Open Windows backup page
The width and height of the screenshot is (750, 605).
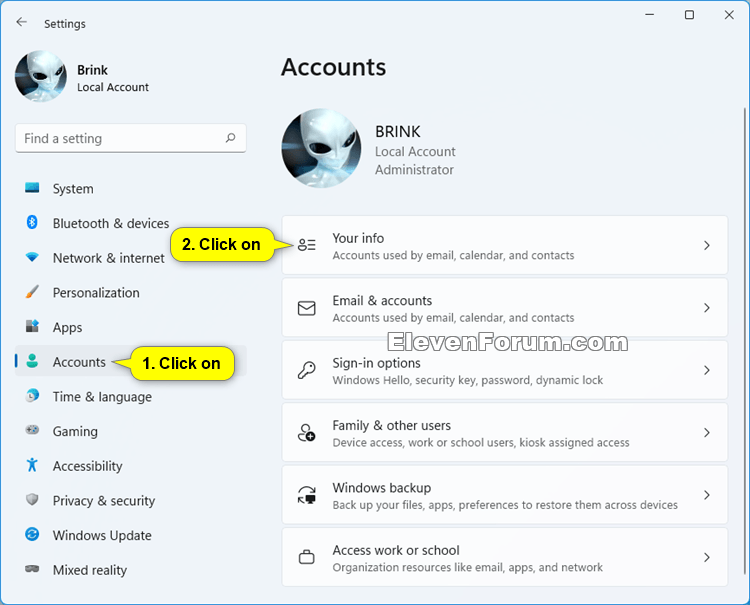coord(505,495)
